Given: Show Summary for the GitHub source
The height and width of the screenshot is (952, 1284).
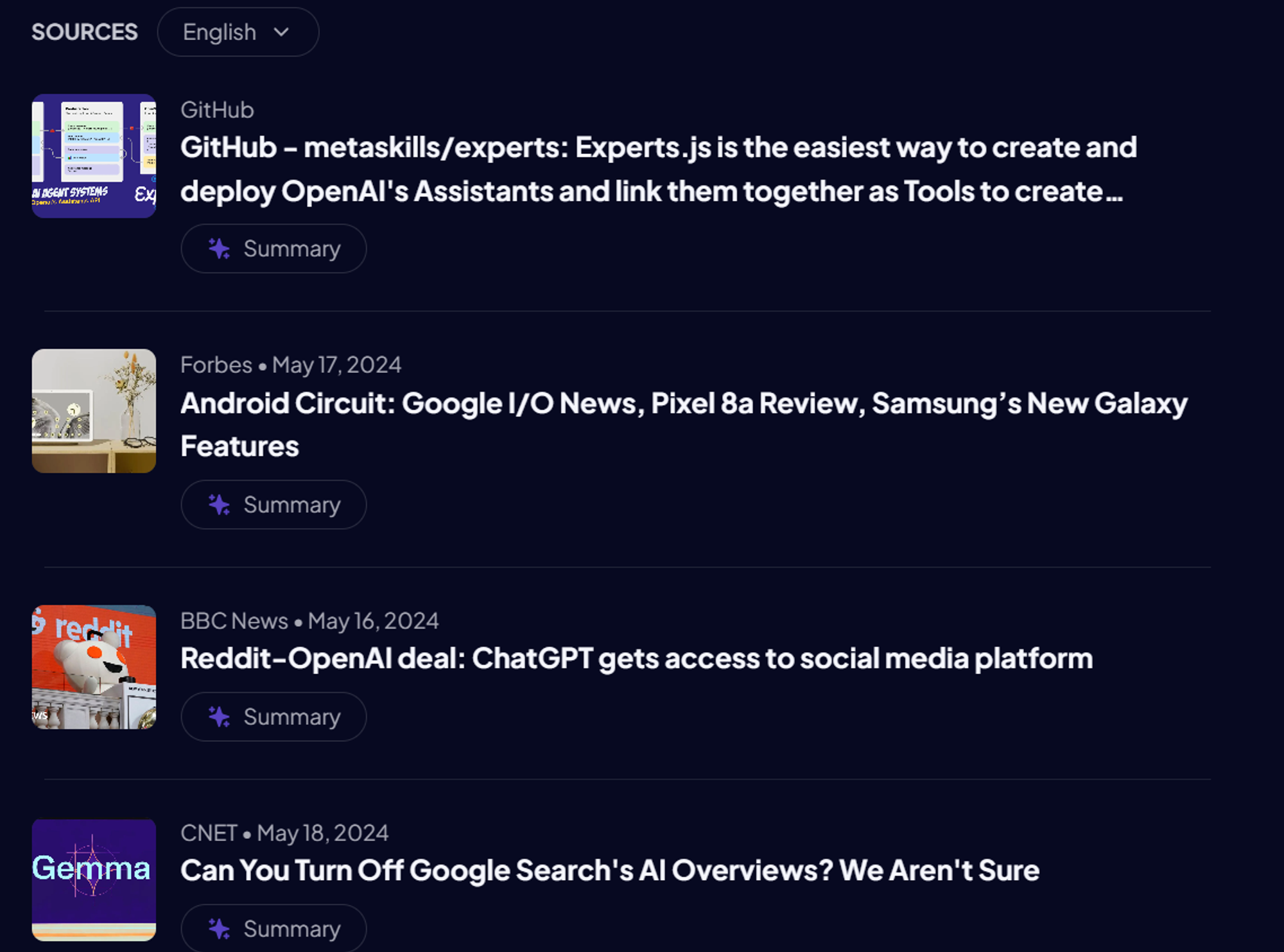Looking at the screenshot, I should [x=291, y=249].
